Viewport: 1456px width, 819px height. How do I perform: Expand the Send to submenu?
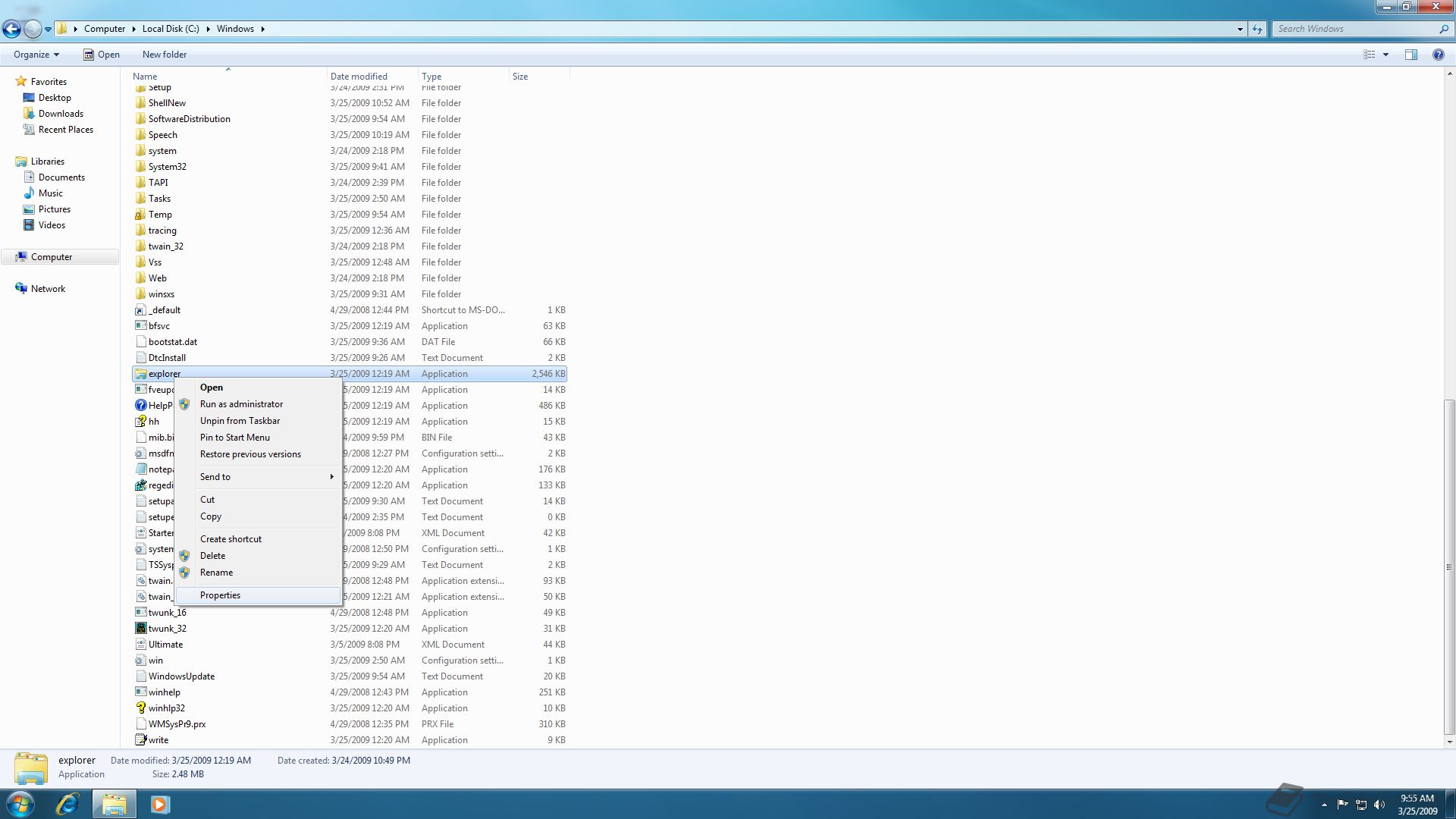(x=258, y=477)
